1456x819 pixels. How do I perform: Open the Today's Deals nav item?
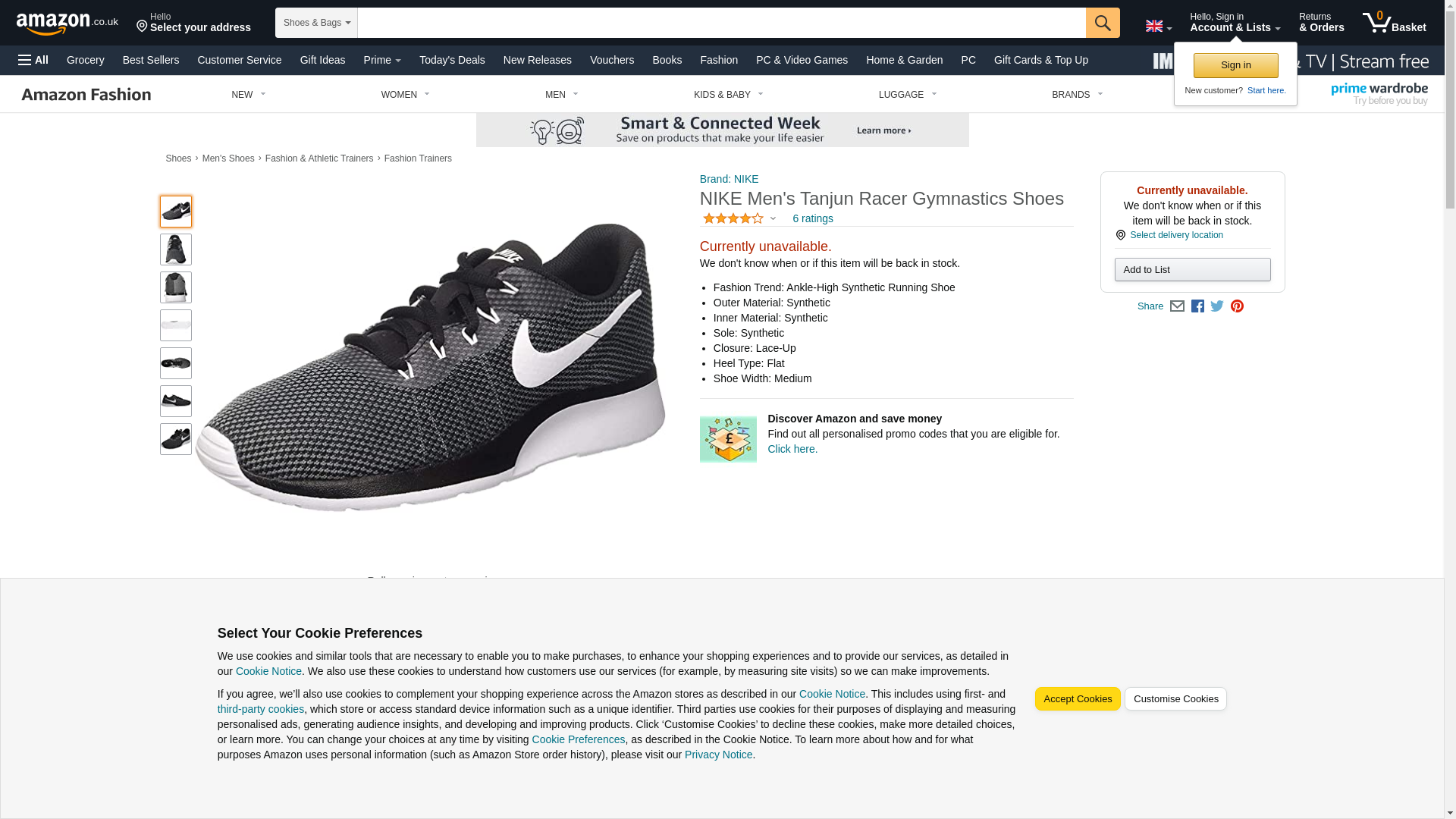tap(452, 60)
